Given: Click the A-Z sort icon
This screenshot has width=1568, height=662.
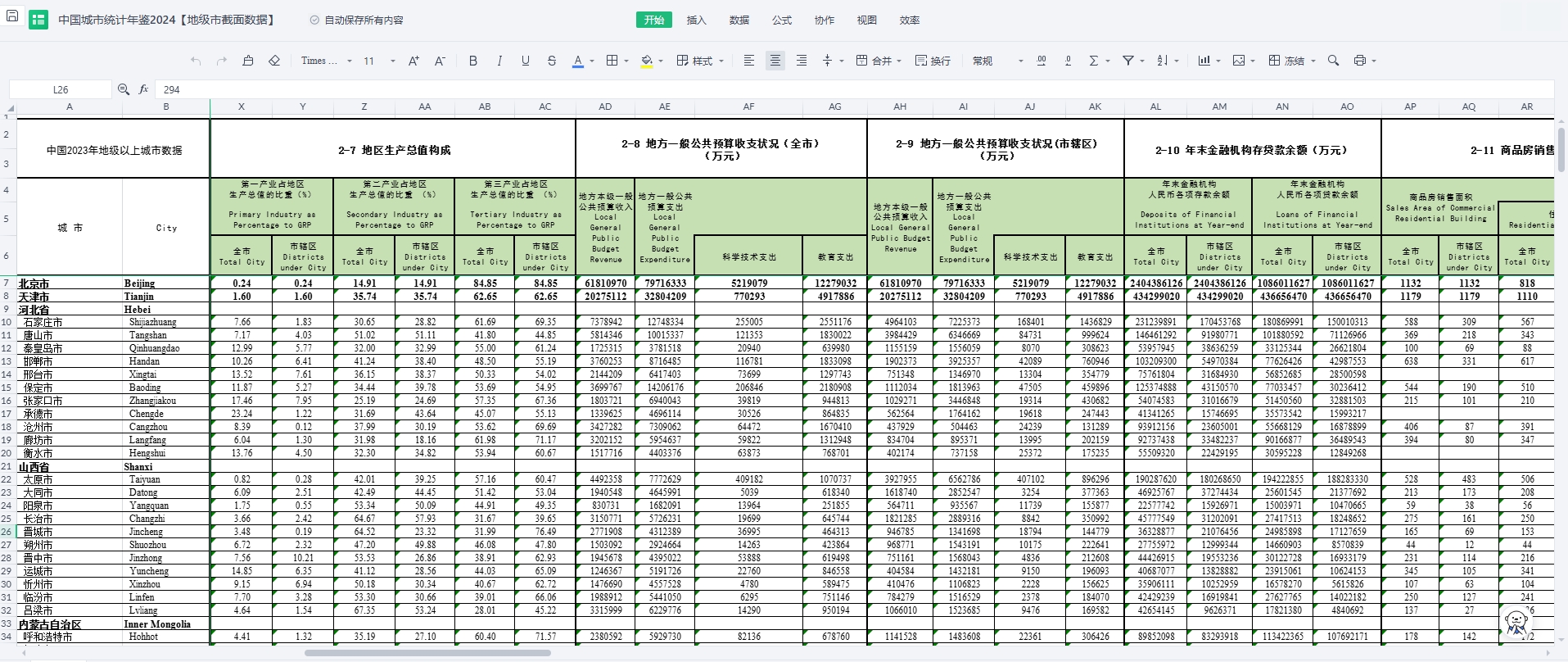Looking at the screenshot, I should (x=1163, y=61).
